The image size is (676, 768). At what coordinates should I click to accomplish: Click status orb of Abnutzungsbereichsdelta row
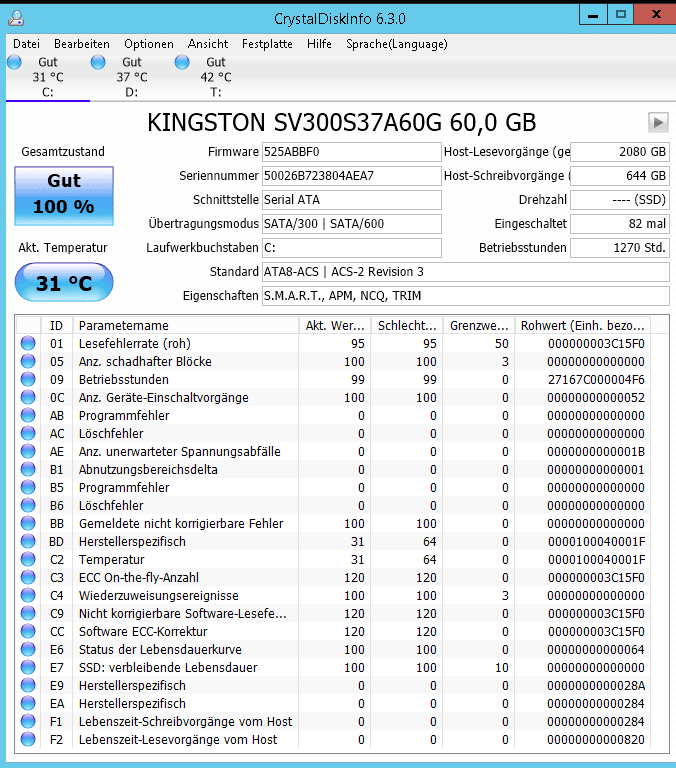tap(28, 469)
